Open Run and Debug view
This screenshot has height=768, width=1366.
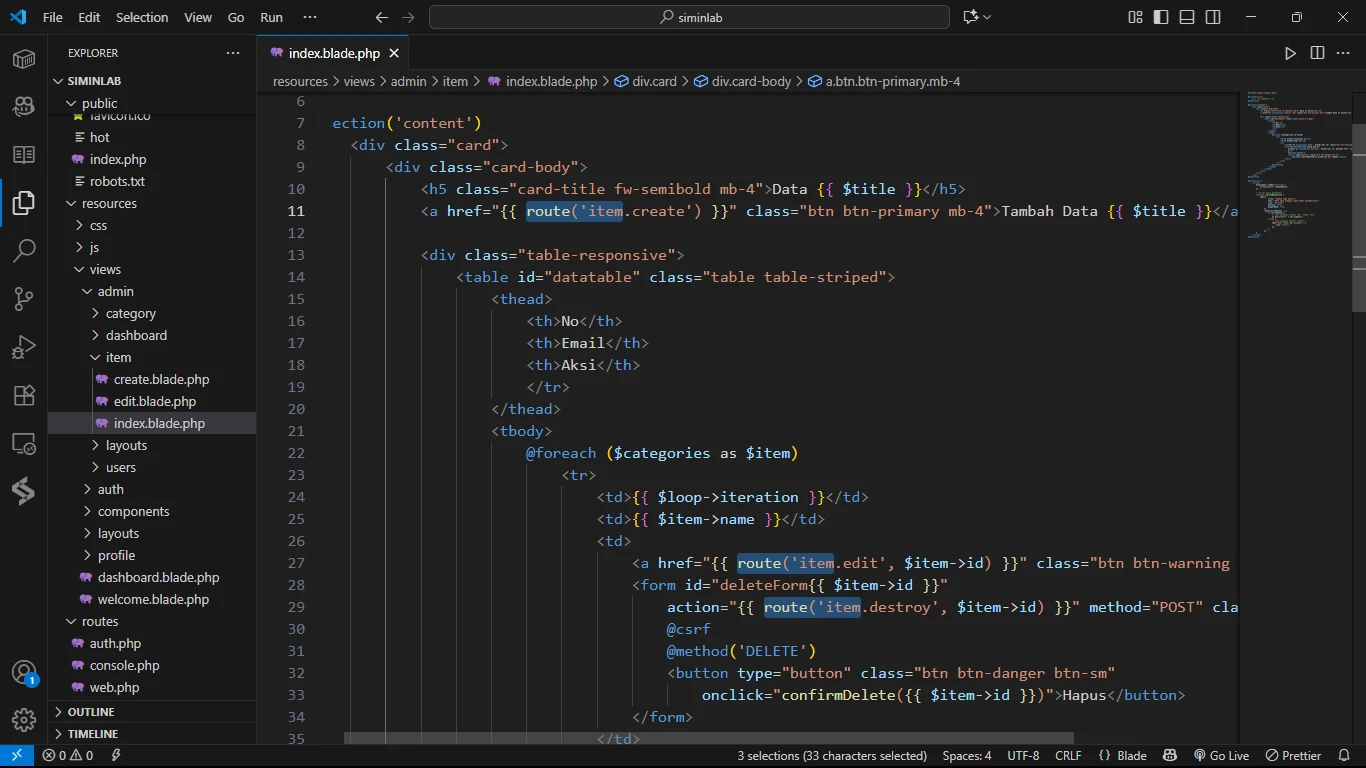click(x=24, y=347)
